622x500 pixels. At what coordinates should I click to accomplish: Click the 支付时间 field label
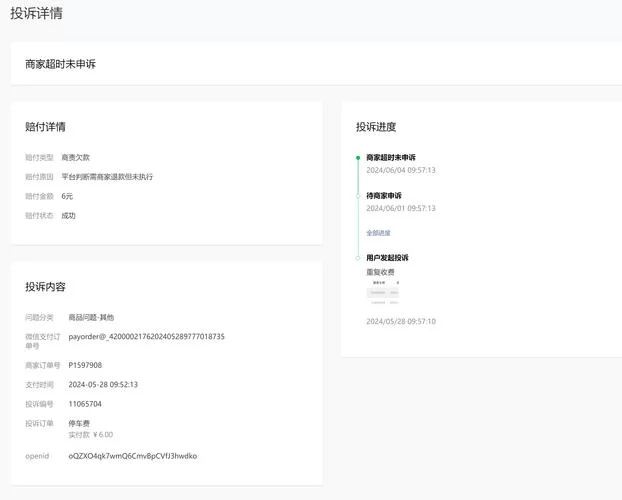point(39,385)
